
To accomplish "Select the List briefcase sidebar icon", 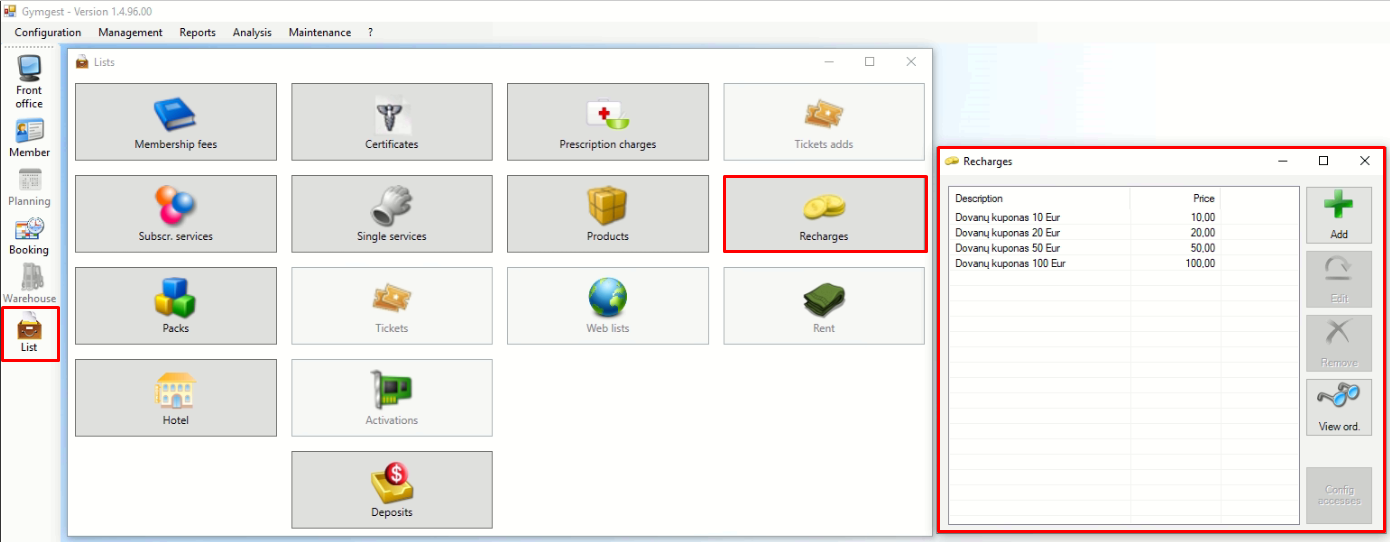I will [x=29, y=334].
